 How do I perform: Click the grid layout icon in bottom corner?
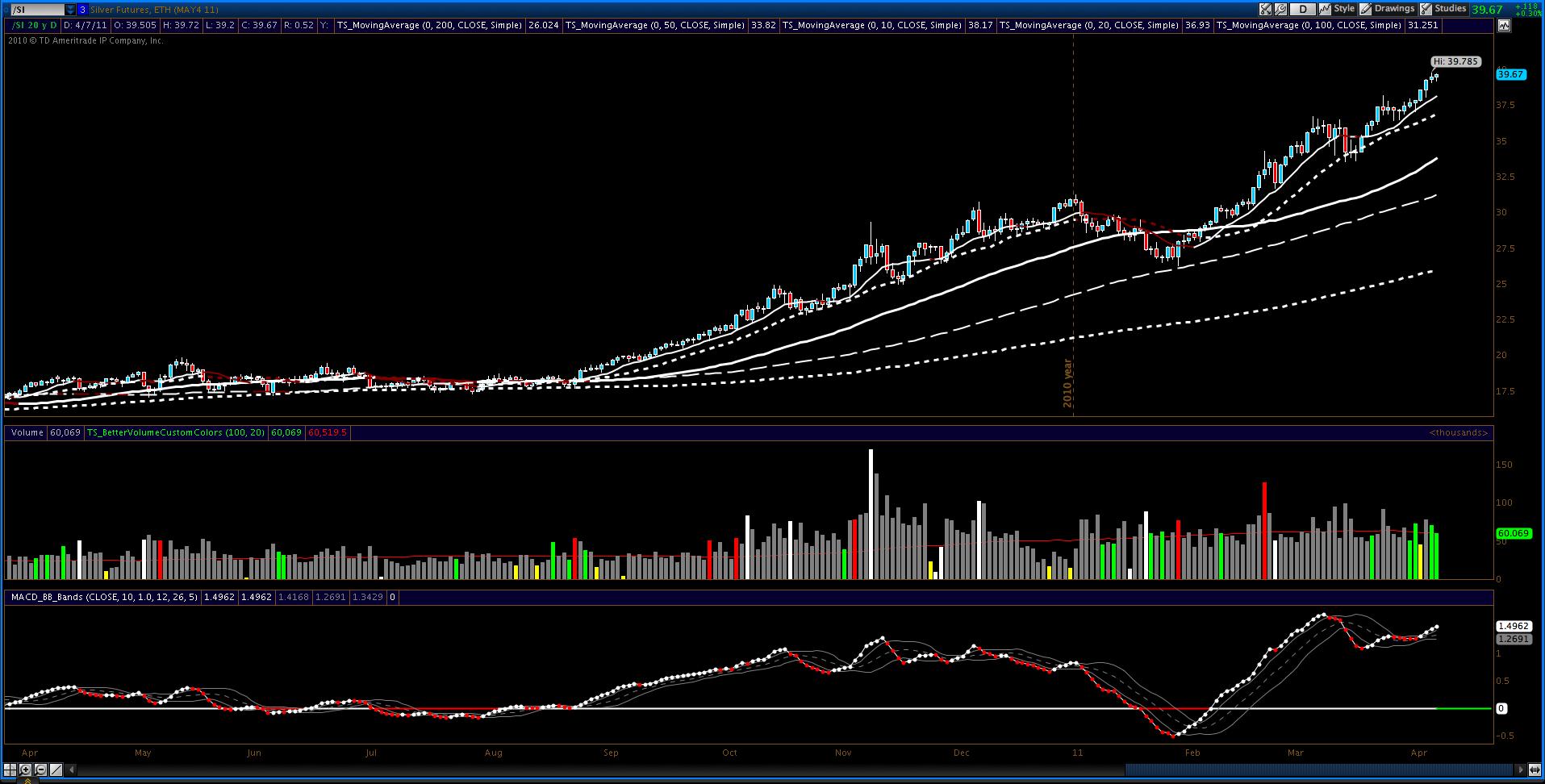[10, 769]
